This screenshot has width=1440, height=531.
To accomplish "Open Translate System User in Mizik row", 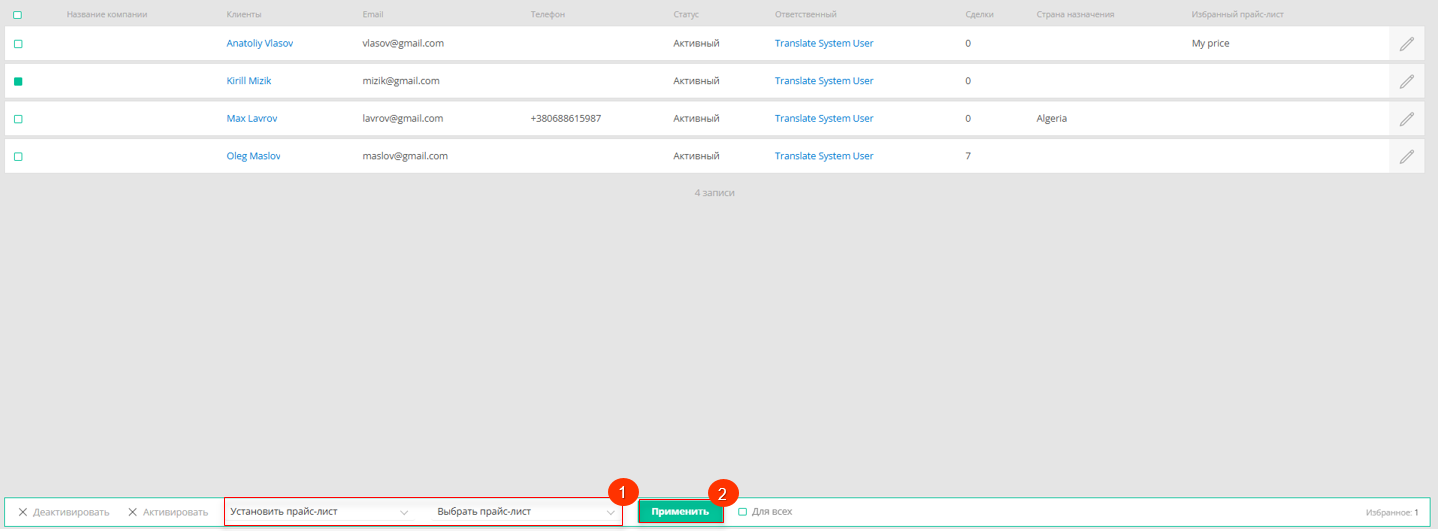I will [x=824, y=81].
